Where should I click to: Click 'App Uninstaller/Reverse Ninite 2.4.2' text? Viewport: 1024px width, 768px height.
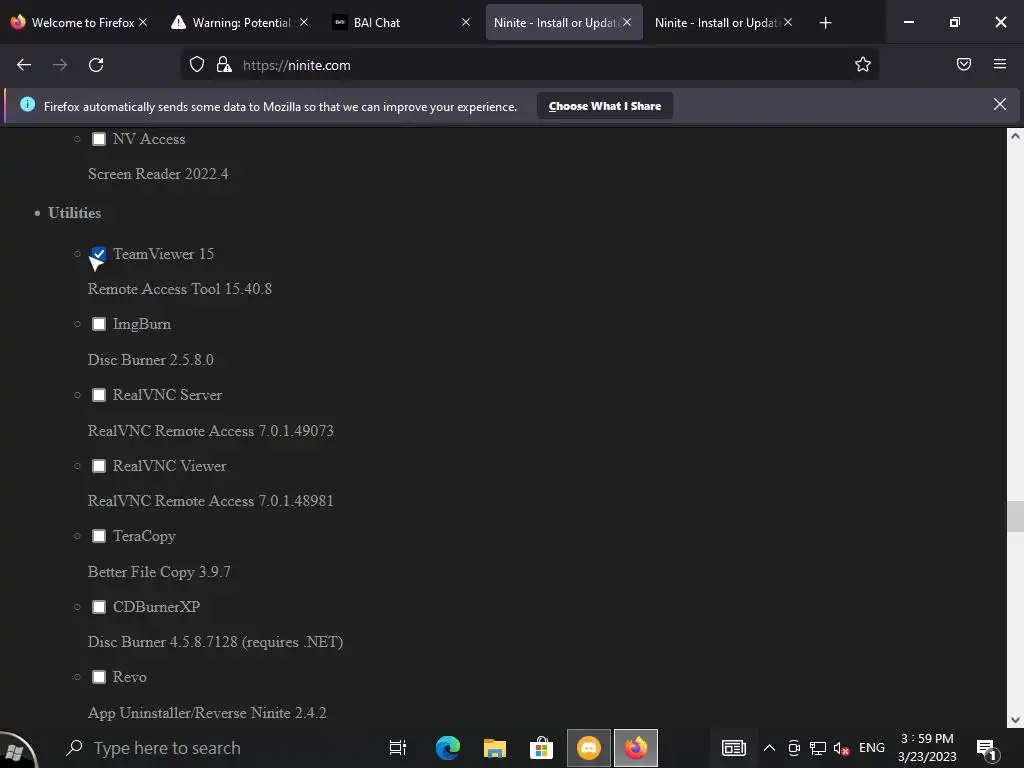coord(207,713)
